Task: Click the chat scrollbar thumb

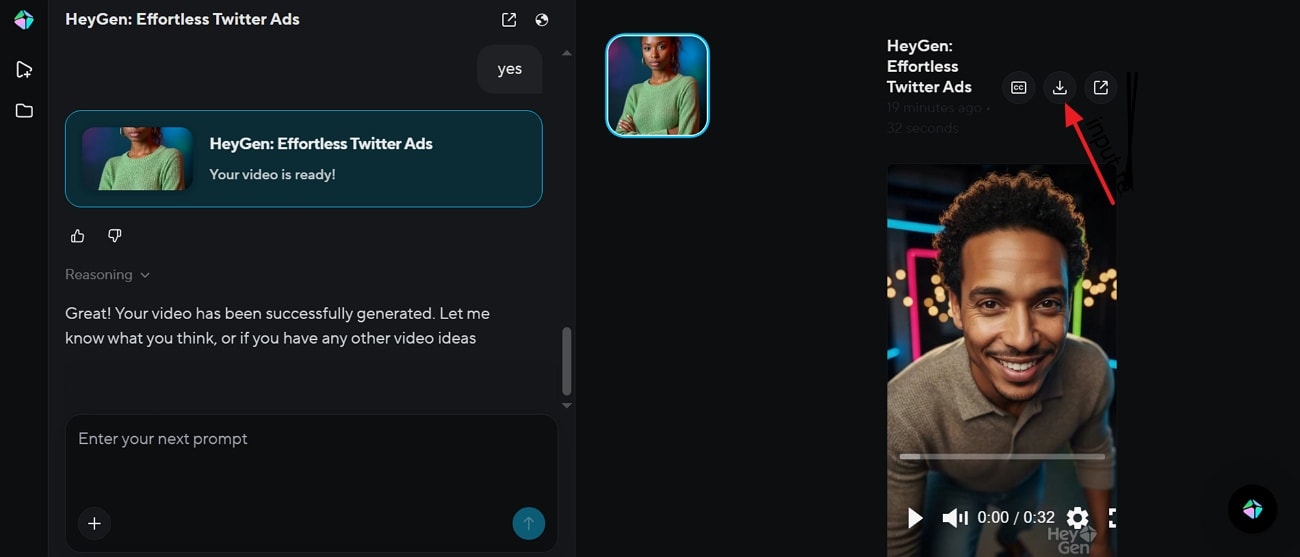Action: click(x=567, y=361)
